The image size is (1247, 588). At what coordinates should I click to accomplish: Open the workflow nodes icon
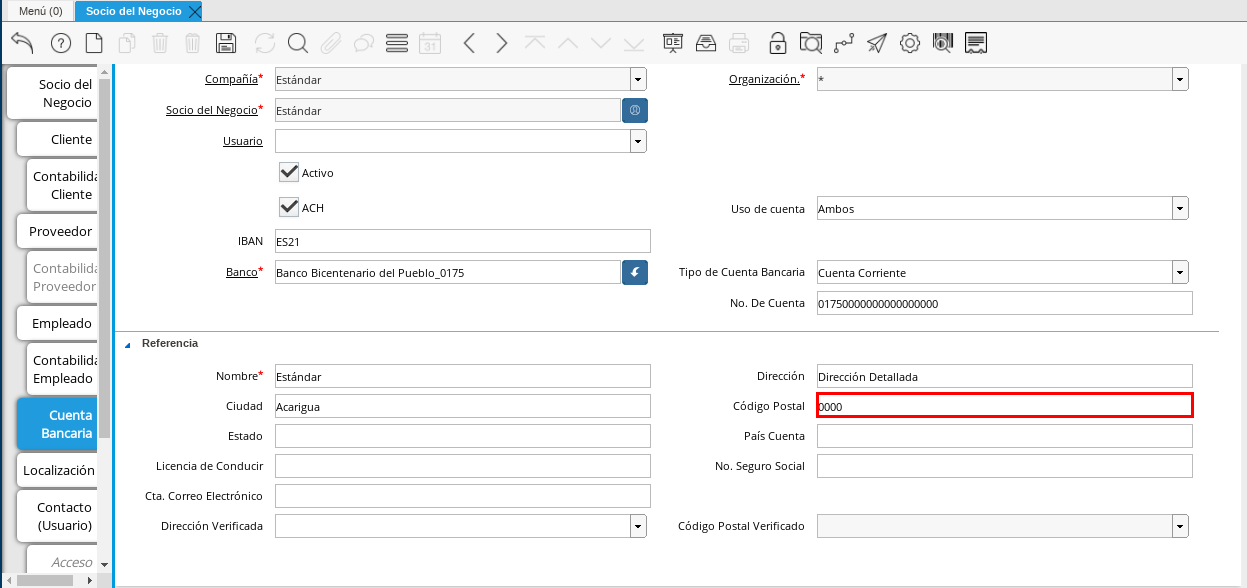(x=843, y=43)
